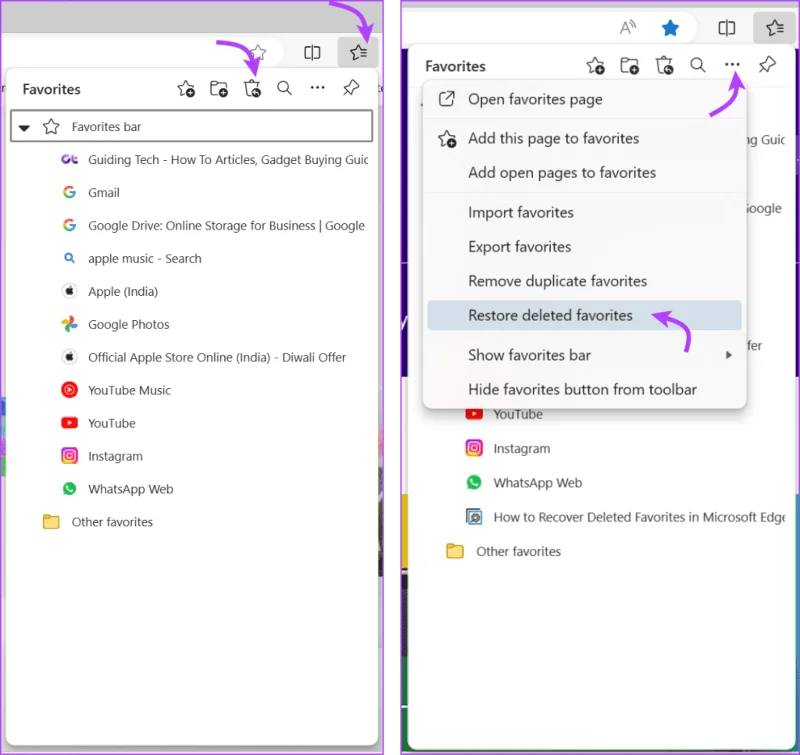Open the YouTube favorite in left panel
Image resolution: width=800 pixels, height=755 pixels.
[98, 423]
